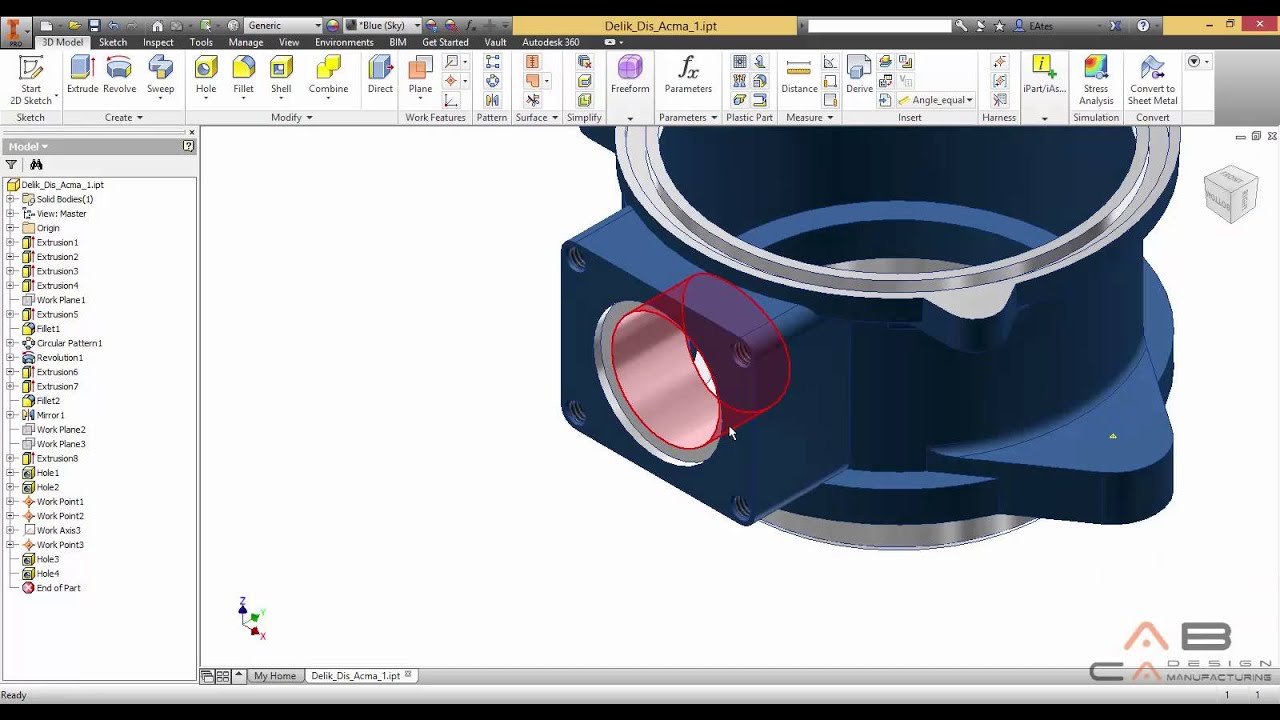Expand the Create panel dropdown
1280x720 pixels.
tap(124, 117)
